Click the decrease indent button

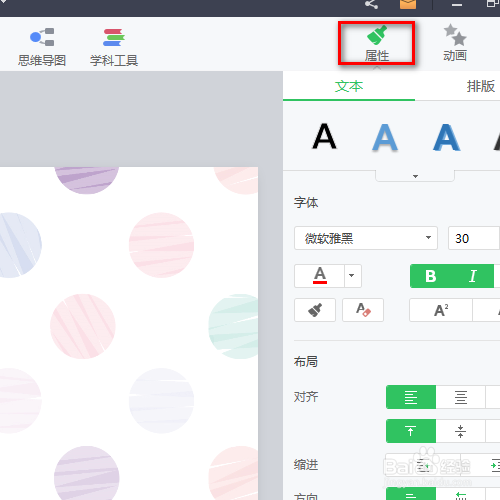click(x=423, y=465)
